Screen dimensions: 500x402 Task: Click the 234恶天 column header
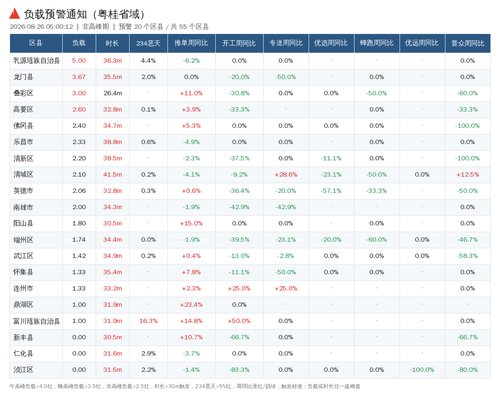click(148, 43)
